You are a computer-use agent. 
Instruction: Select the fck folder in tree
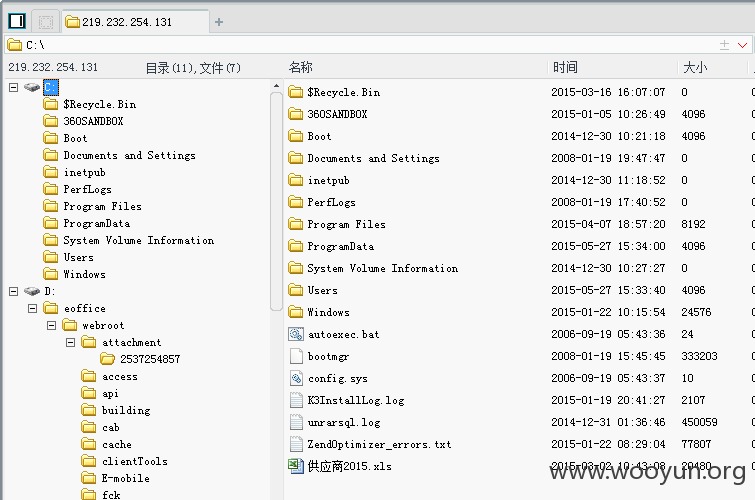pyautogui.click(x=111, y=495)
